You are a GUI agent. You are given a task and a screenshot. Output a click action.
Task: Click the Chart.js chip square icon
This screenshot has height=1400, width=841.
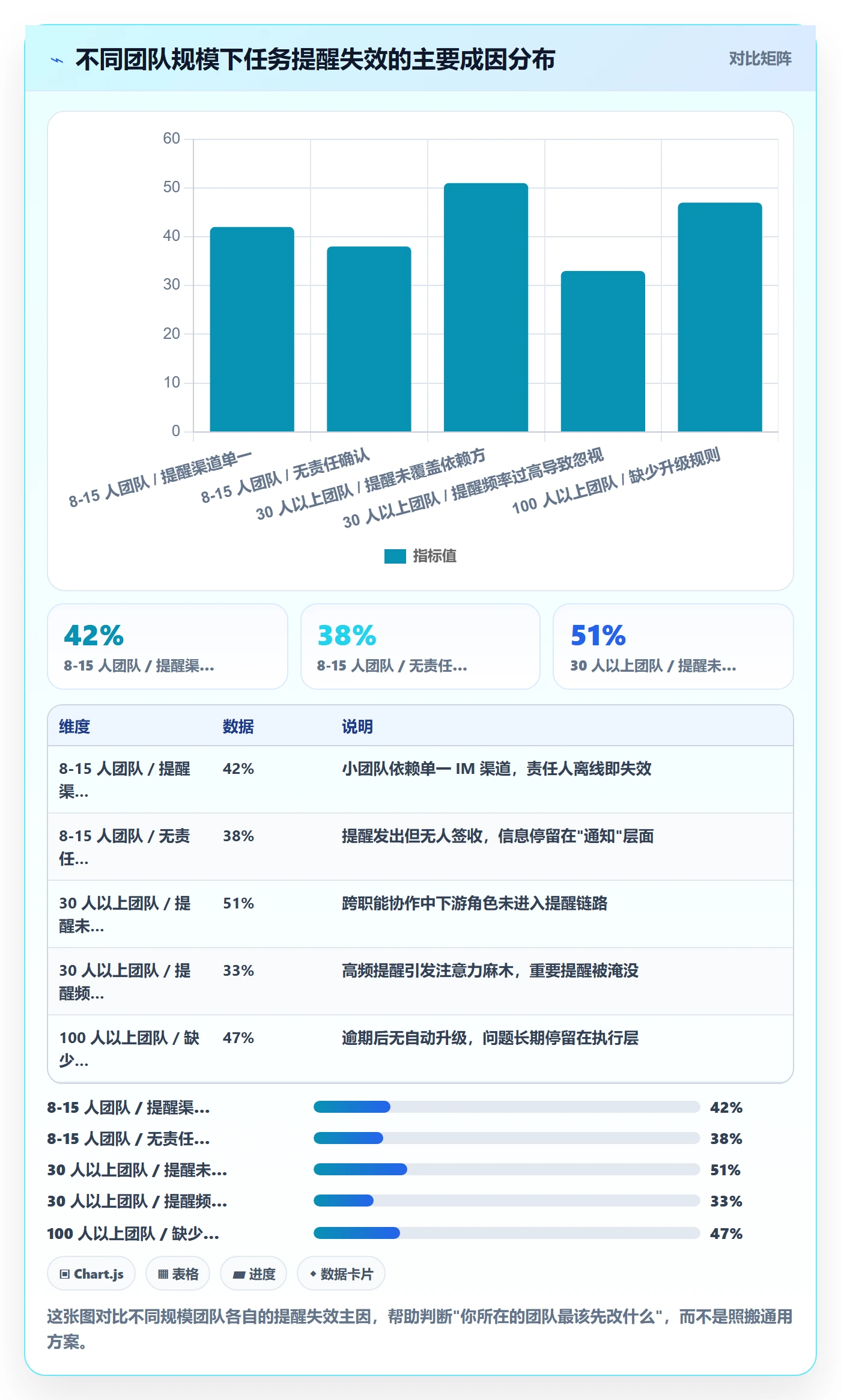pyautogui.click(x=65, y=1274)
